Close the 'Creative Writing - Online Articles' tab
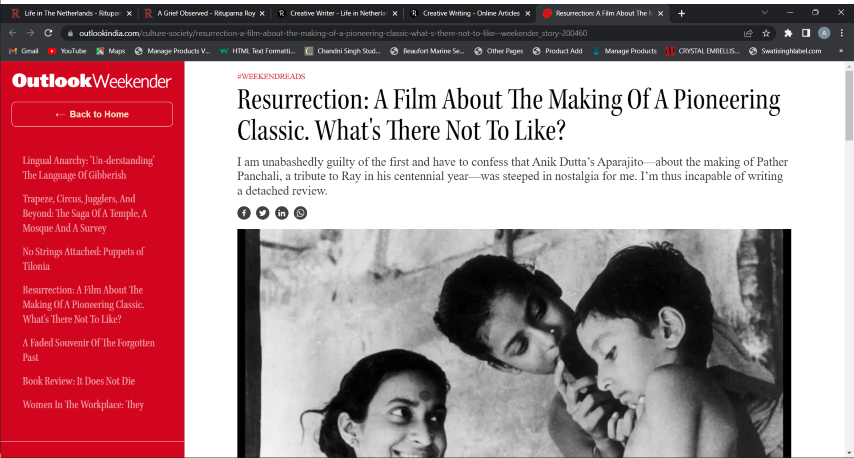 (x=528, y=13)
